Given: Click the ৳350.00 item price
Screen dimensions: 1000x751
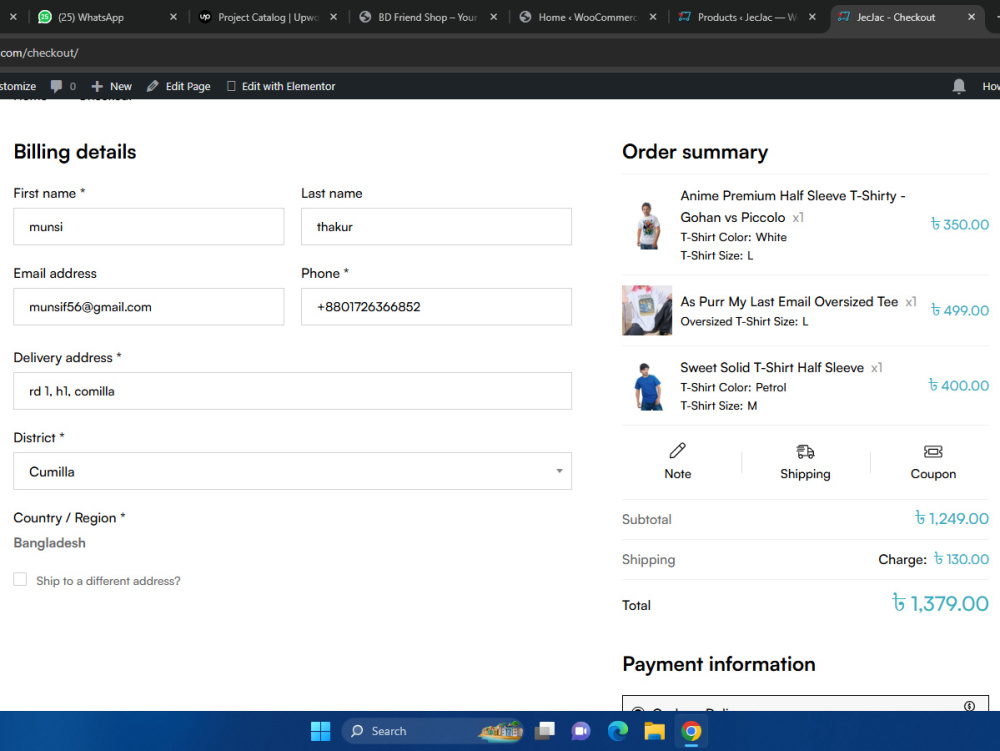Looking at the screenshot, I should point(960,224).
